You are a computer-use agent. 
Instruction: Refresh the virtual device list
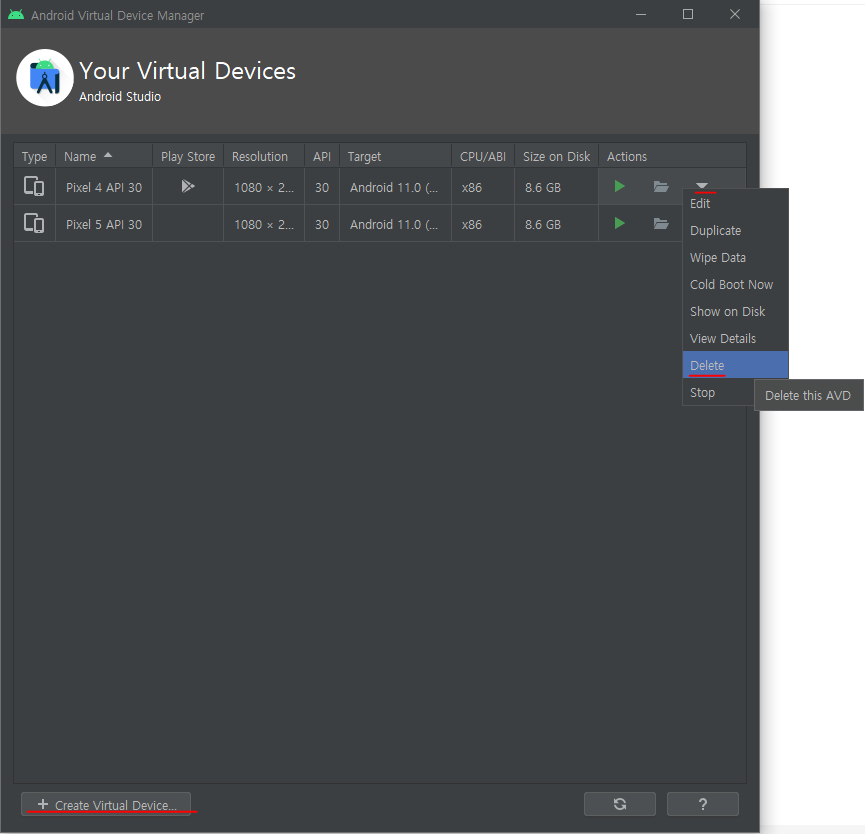pyautogui.click(x=620, y=804)
